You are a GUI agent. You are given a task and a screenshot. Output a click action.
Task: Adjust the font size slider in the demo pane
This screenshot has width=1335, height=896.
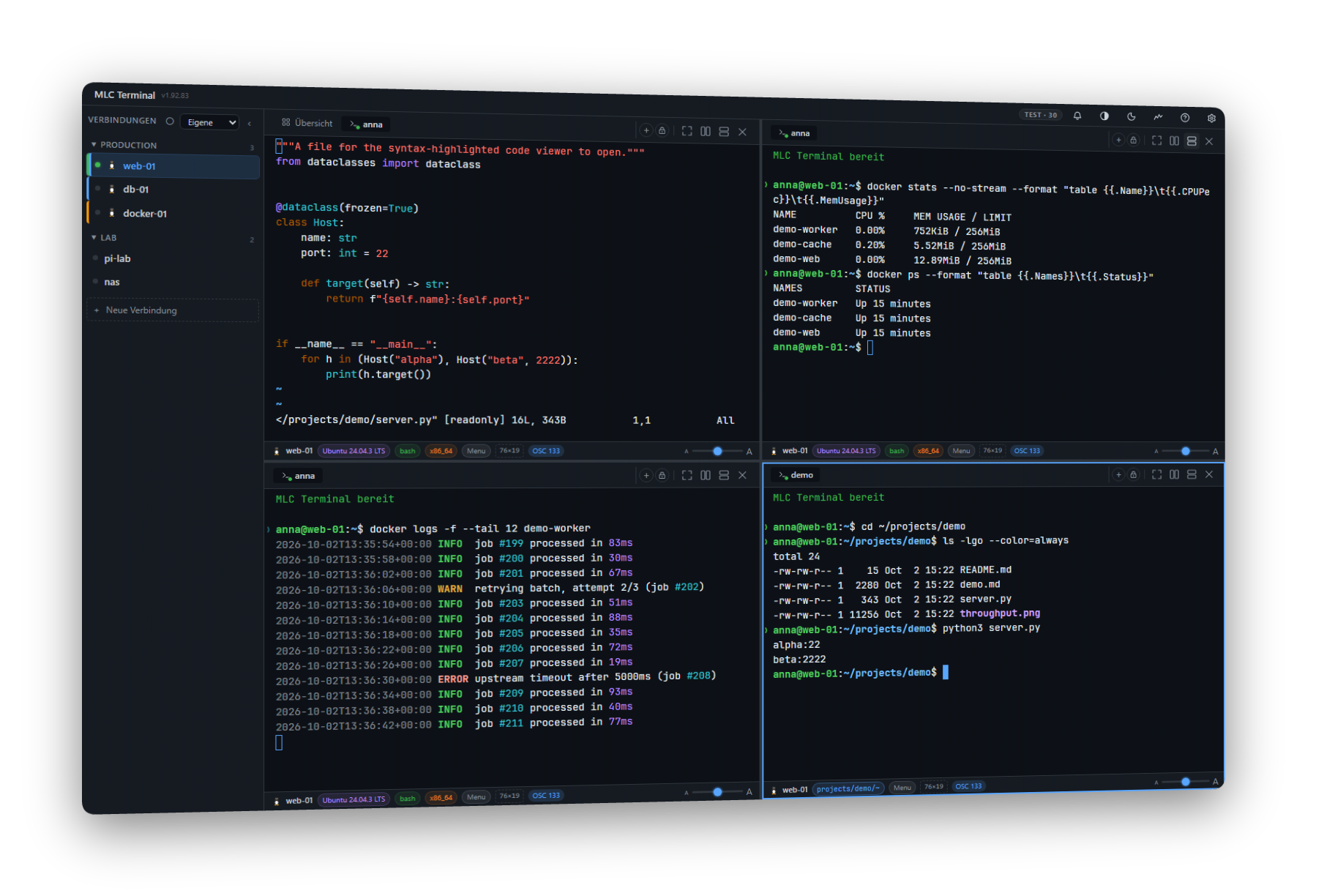click(1185, 782)
